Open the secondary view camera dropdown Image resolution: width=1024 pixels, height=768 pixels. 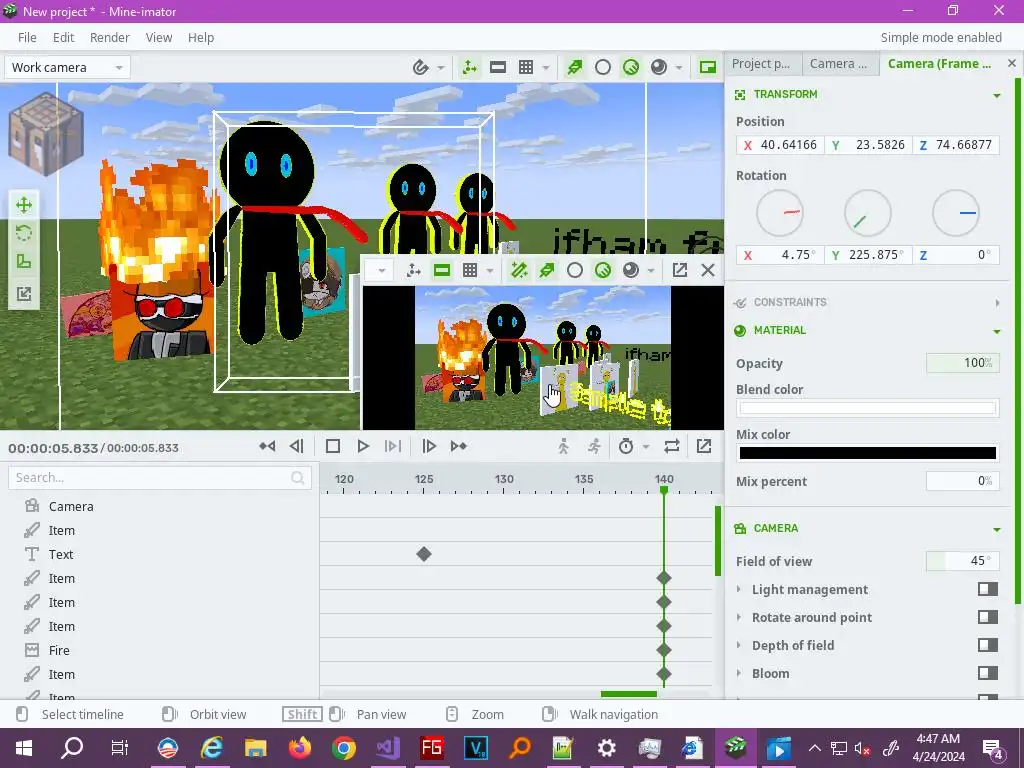tap(381, 270)
